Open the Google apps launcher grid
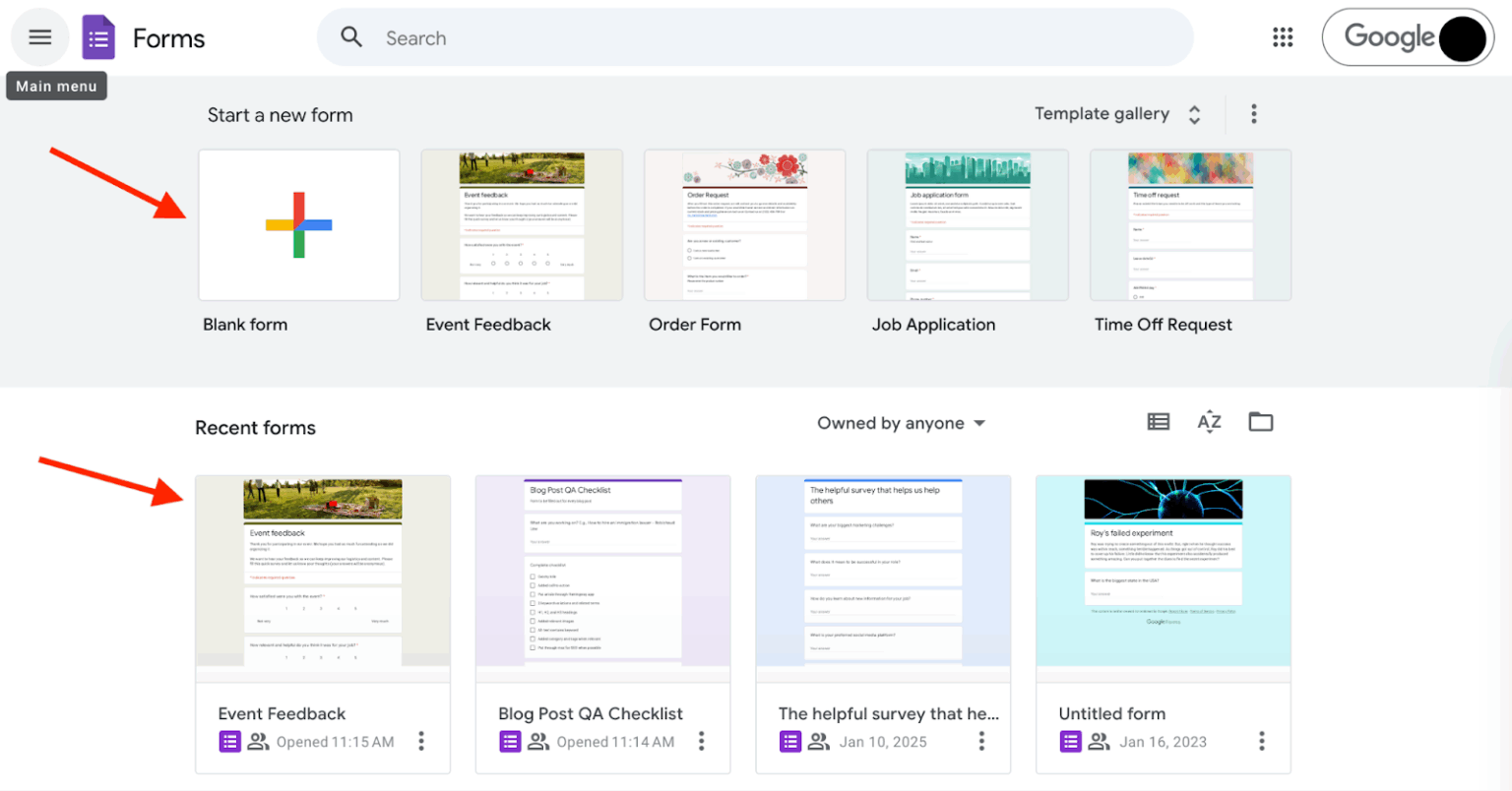 coord(1282,36)
